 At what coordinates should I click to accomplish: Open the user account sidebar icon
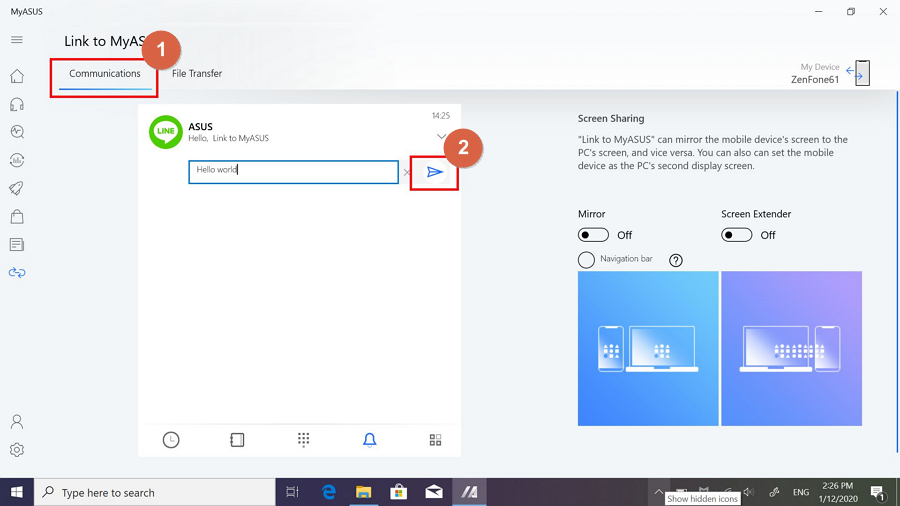pyautogui.click(x=17, y=422)
